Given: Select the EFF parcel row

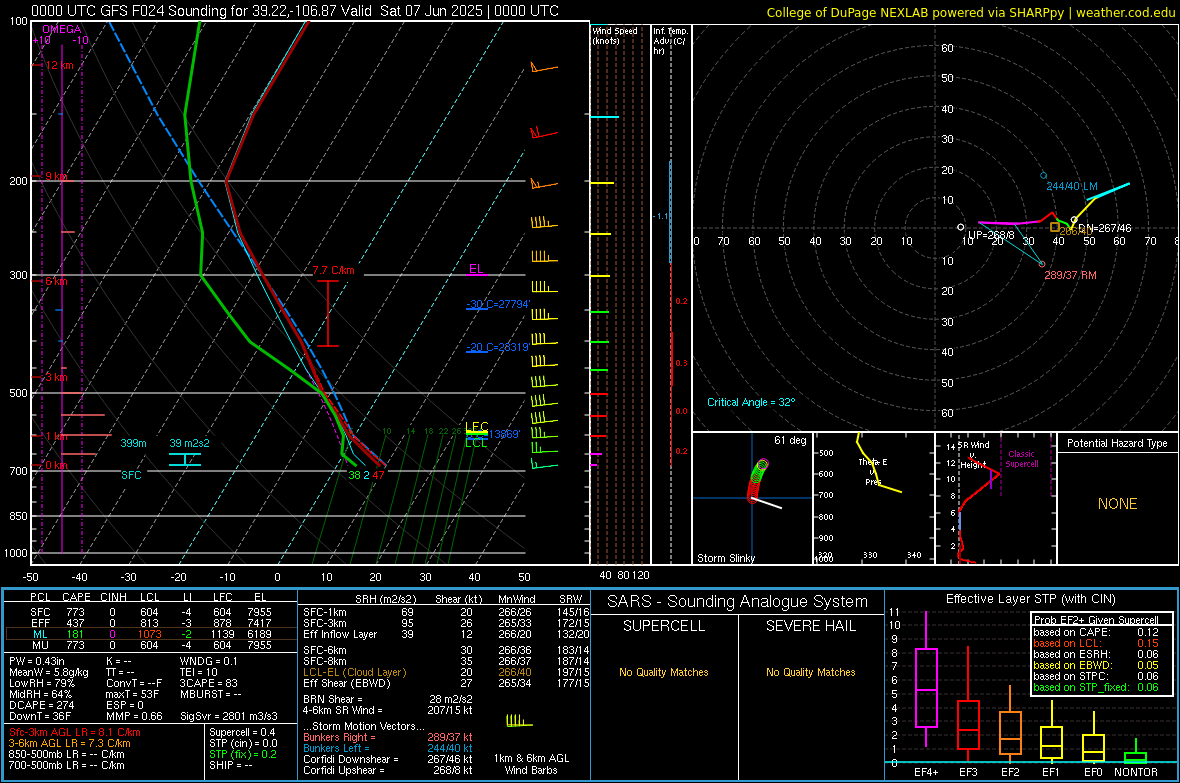Looking at the screenshot, I should 151,623.
